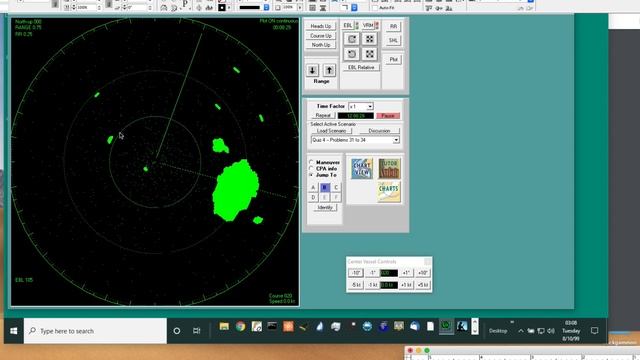640x360 pixels.
Task: Select target B button
Action: pos(324,187)
